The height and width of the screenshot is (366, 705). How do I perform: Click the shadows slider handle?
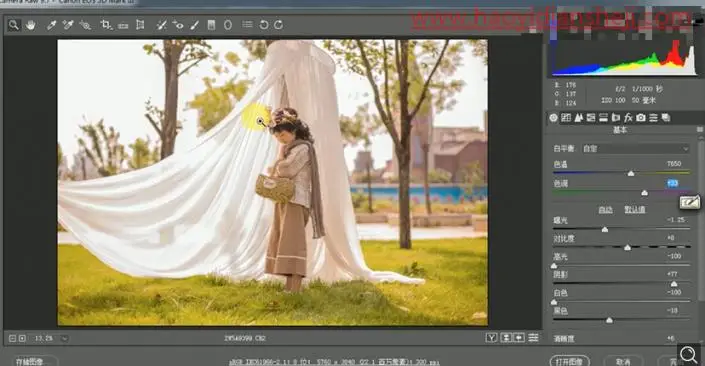(674, 284)
